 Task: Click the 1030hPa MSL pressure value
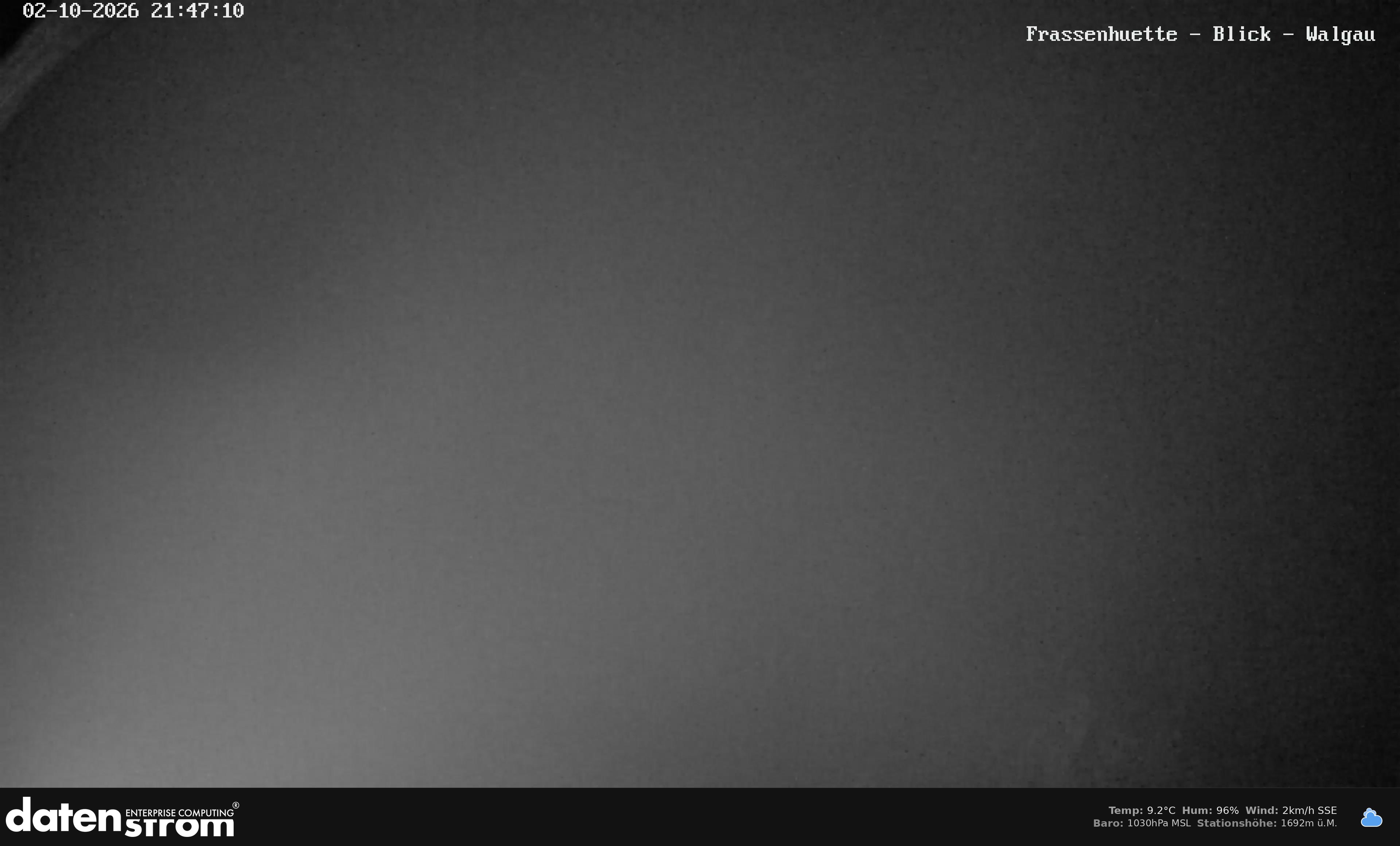click(x=1159, y=823)
